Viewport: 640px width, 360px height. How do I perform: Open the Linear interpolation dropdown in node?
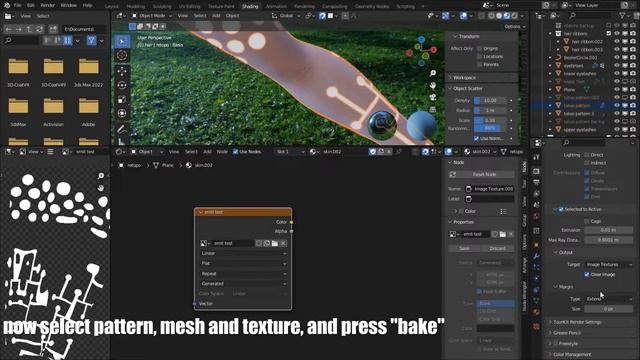(243, 253)
